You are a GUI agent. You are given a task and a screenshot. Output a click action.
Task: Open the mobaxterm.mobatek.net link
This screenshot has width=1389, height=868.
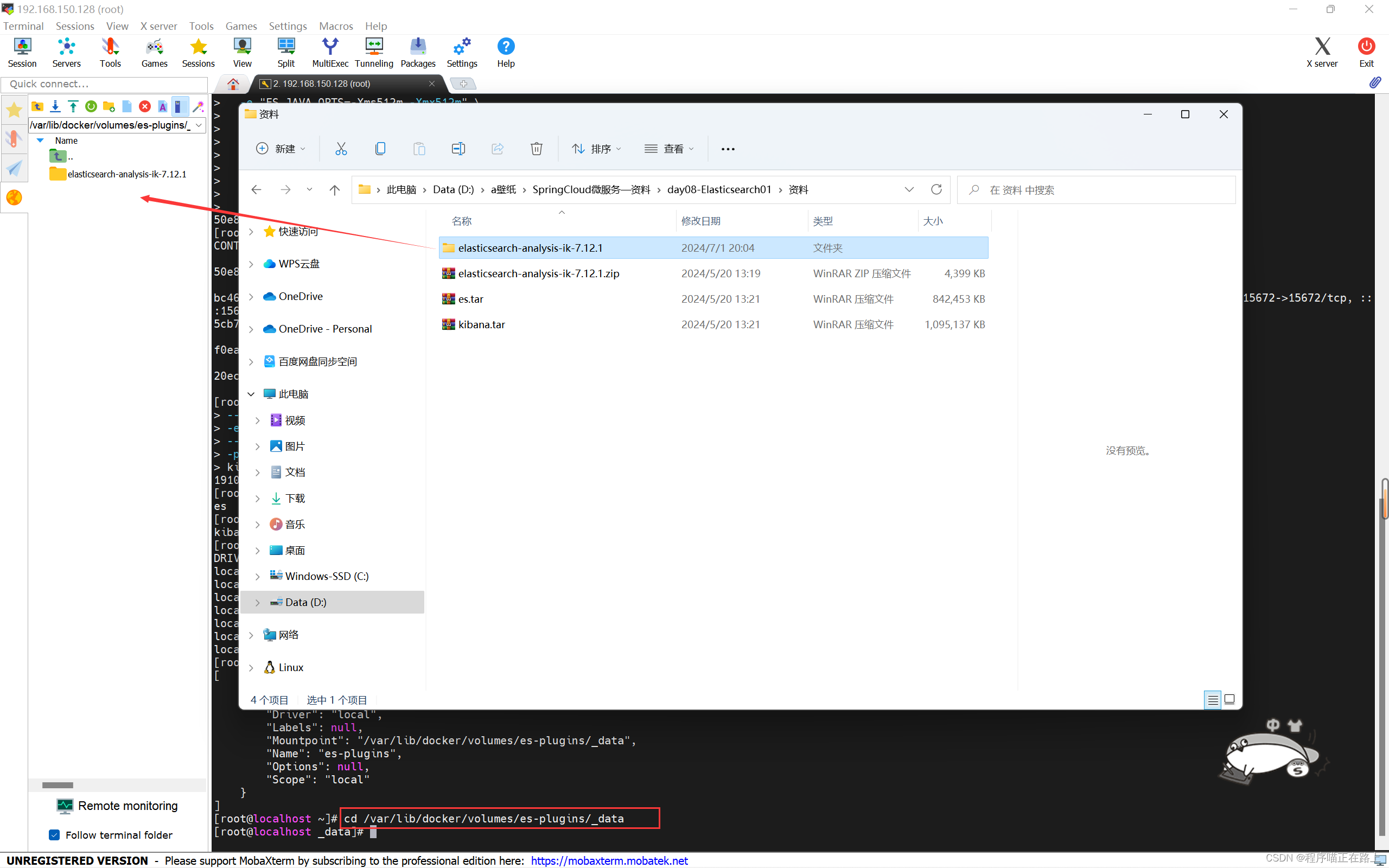(x=609, y=860)
